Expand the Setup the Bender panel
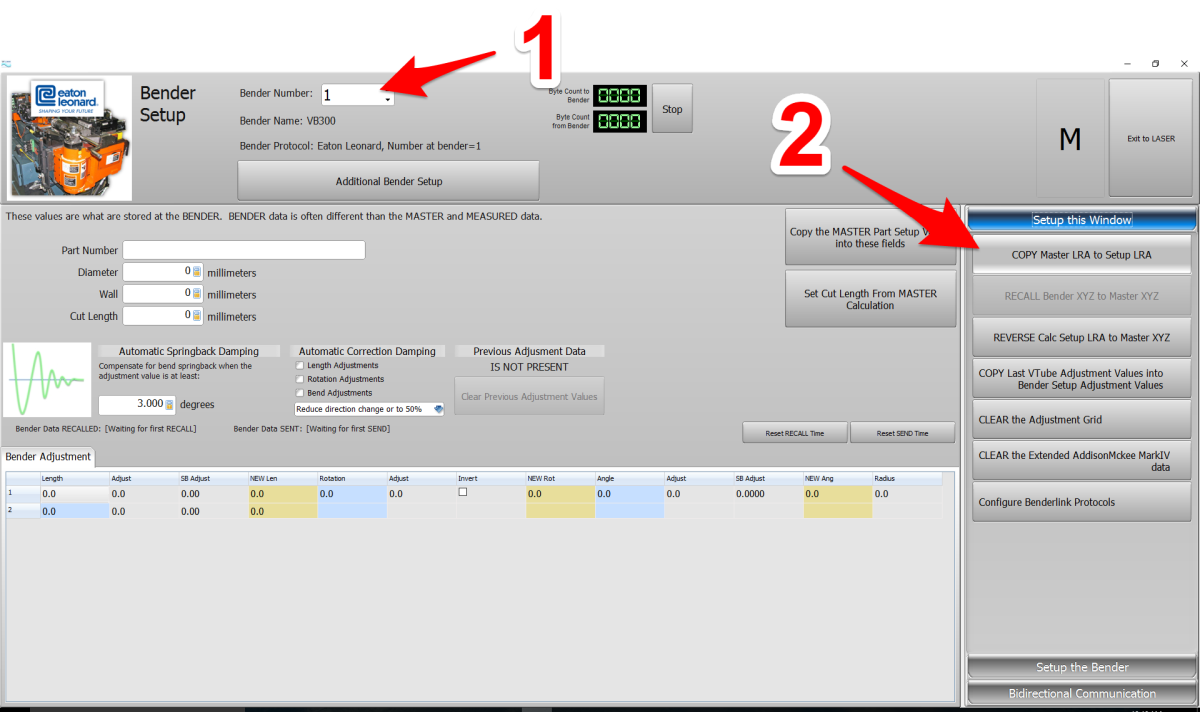The width and height of the screenshot is (1200, 712). (1081, 667)
